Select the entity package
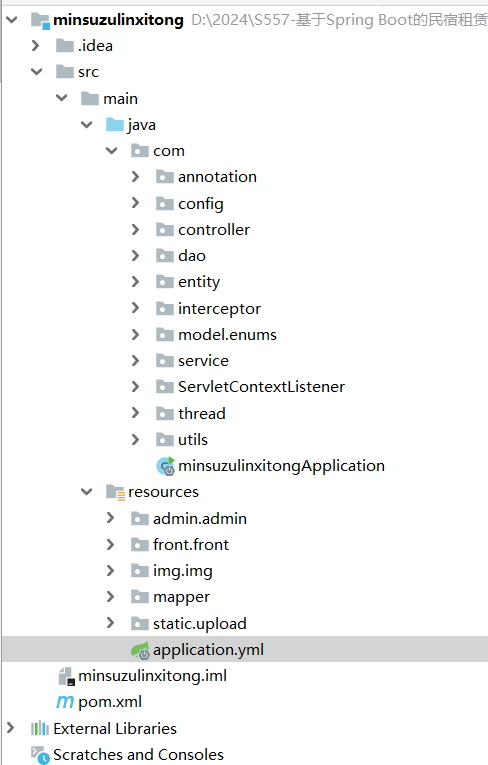Viewport: 488px width, 765px height. click(199, 282)
